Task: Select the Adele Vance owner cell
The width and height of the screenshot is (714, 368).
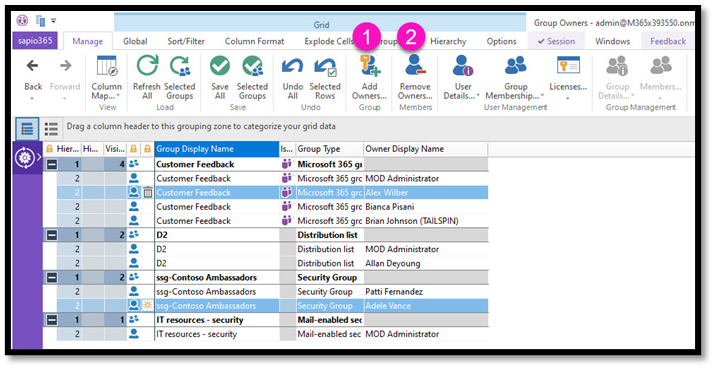Action: (425, 306)
